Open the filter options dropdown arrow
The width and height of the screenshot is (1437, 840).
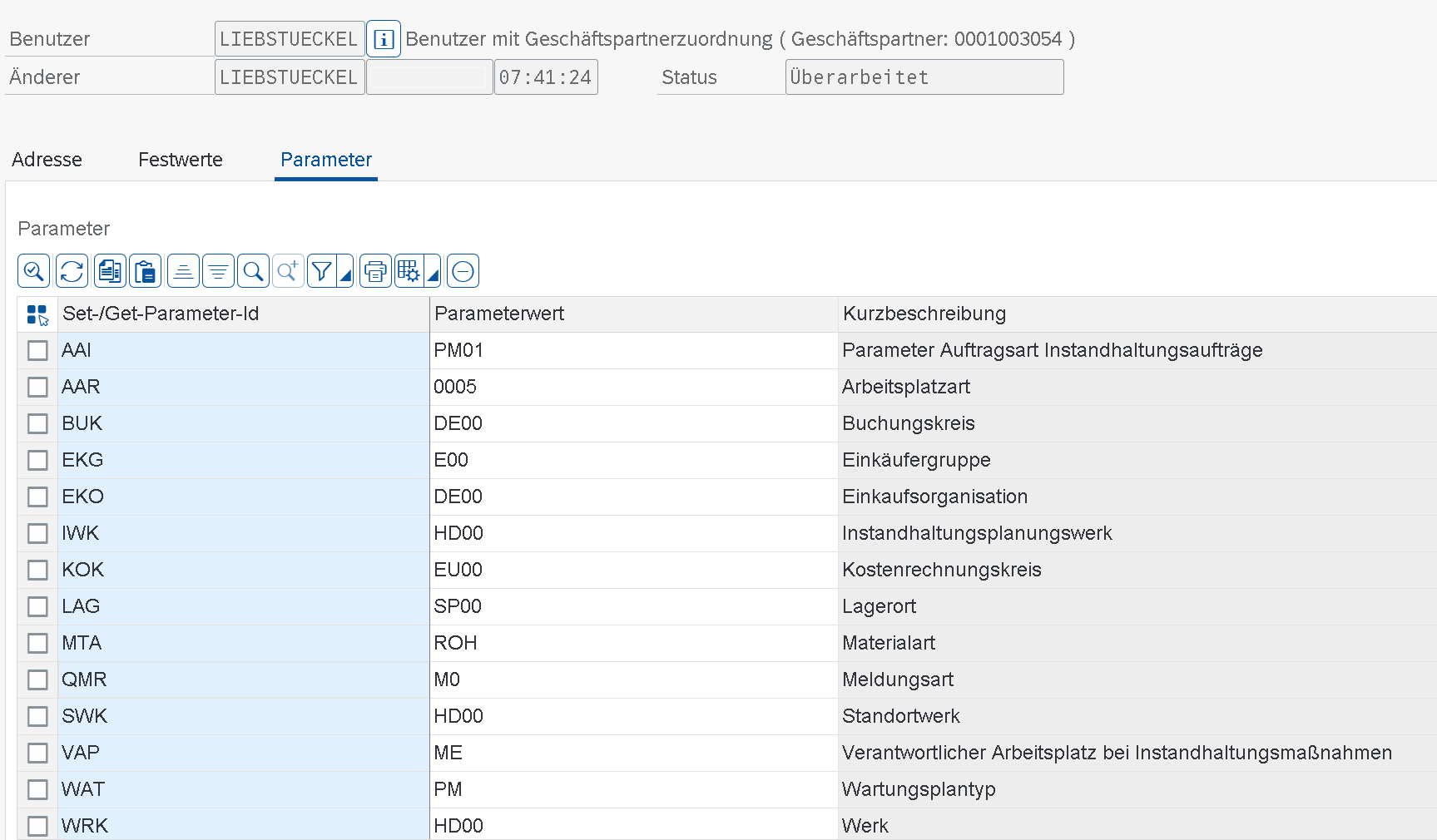coord(345,271)
